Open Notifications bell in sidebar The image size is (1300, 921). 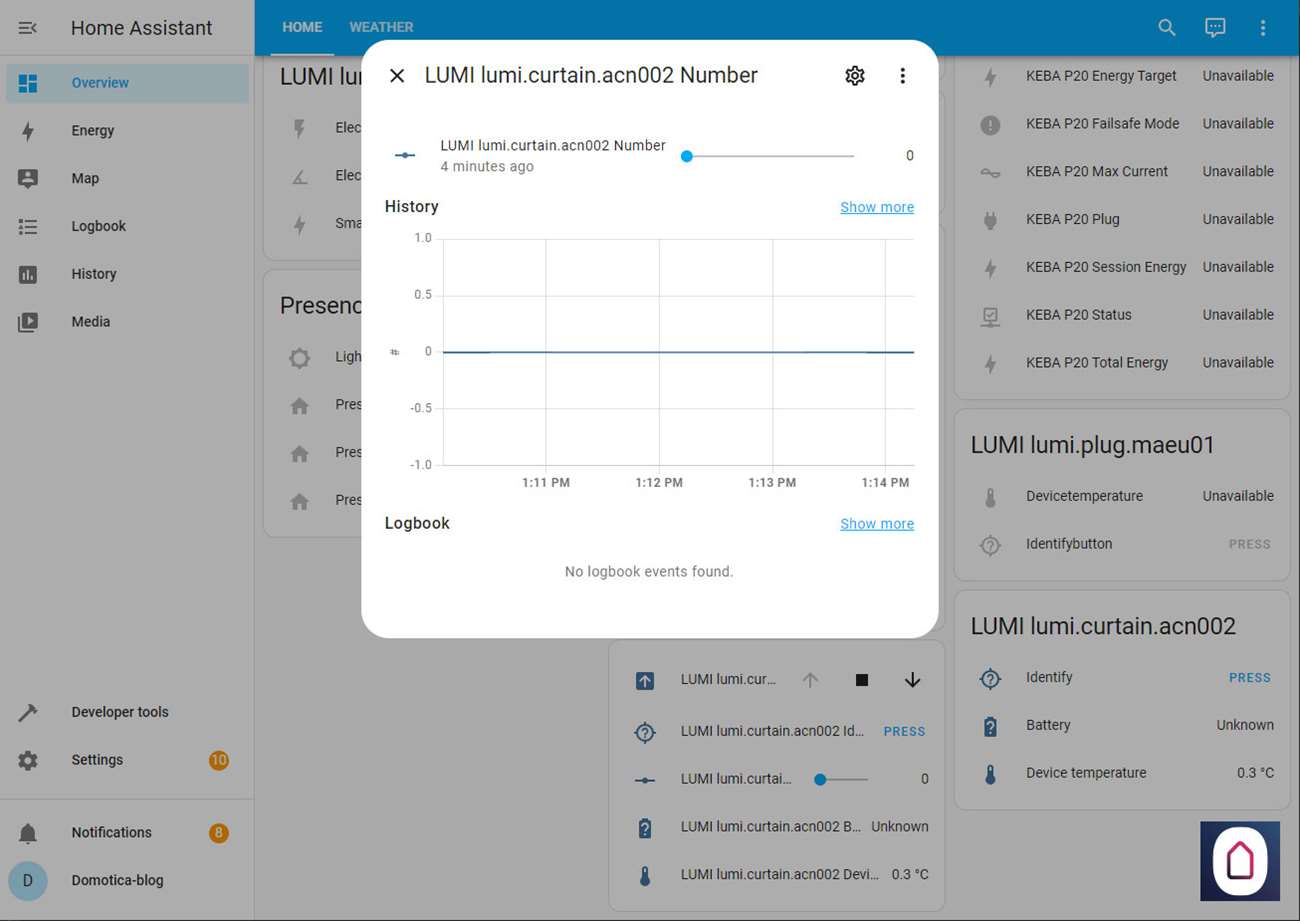(28, 833)
